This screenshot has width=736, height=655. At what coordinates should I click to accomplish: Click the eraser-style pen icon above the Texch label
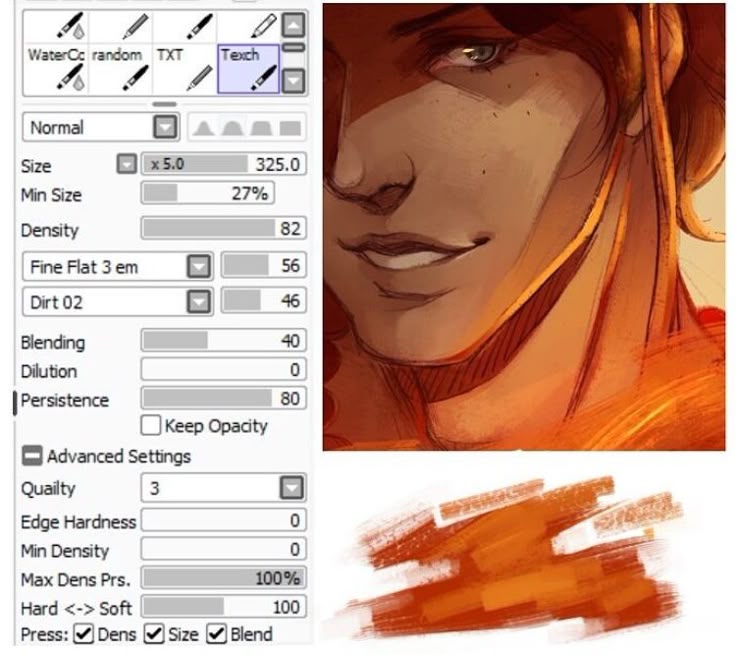(x=264, y=26)
